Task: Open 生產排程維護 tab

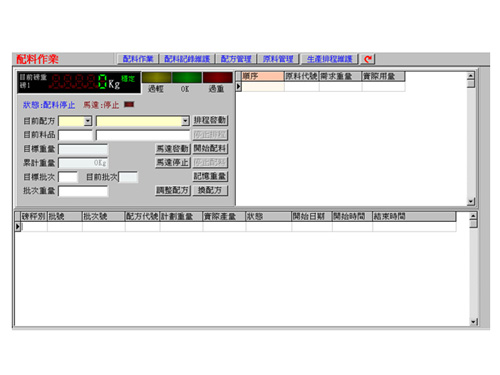Action: tap(329, 59)
